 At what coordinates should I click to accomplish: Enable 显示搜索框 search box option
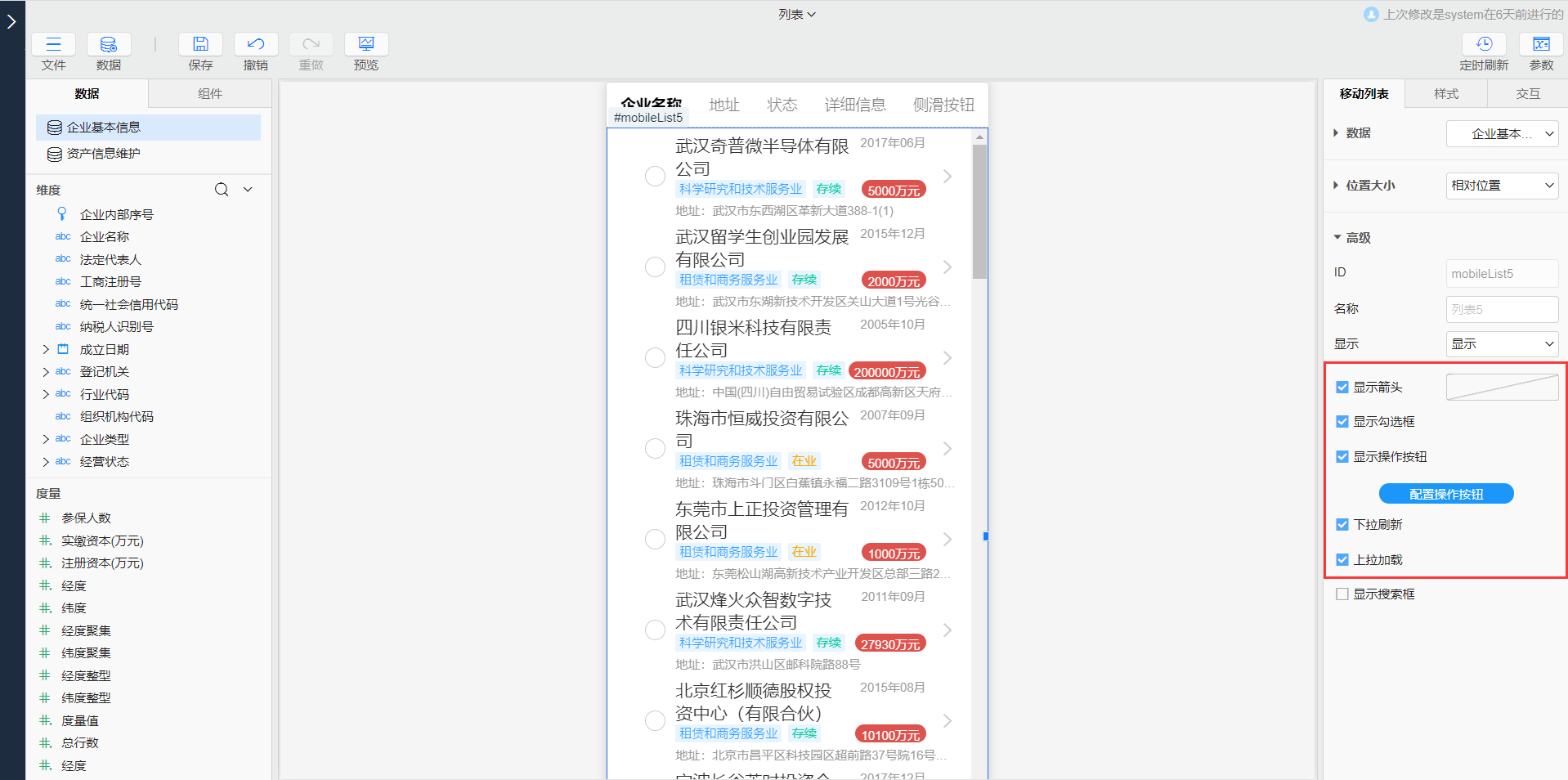coord(1342,594)
